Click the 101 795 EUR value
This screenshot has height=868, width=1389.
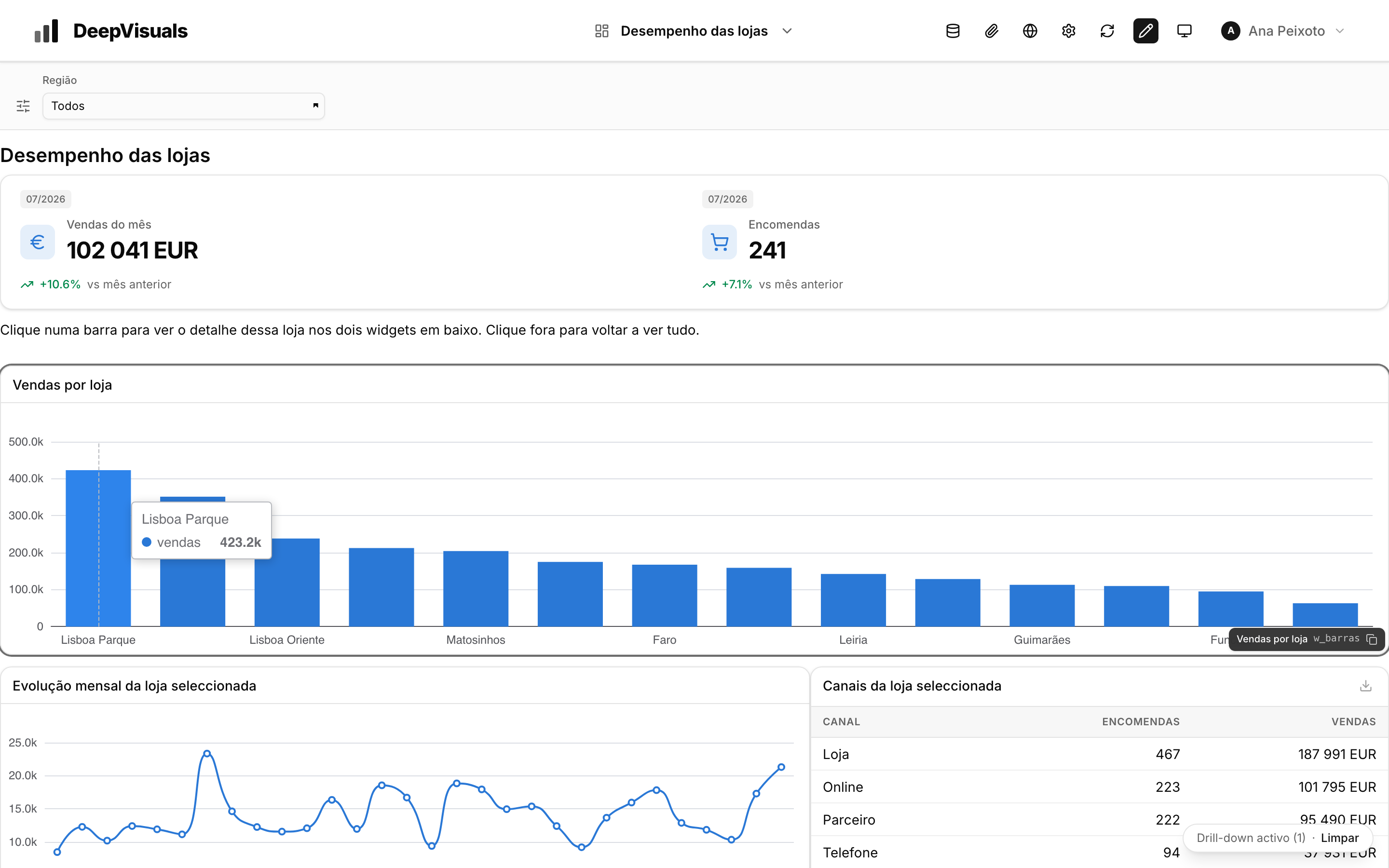coord(1337,787)
